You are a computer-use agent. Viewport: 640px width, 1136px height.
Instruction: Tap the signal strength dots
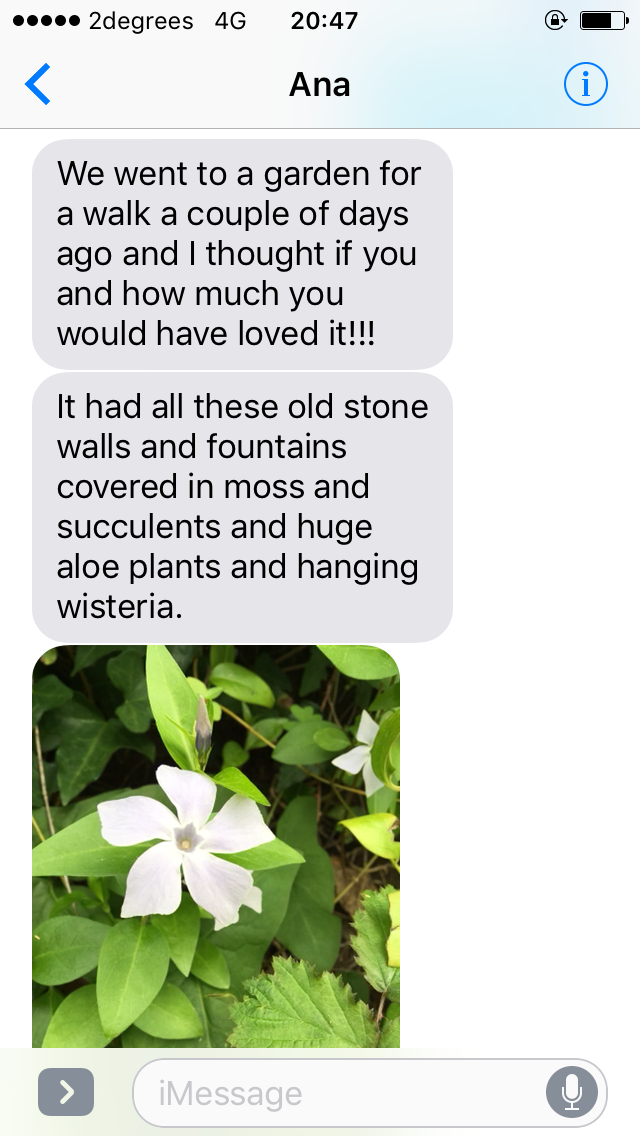point(46,21)
